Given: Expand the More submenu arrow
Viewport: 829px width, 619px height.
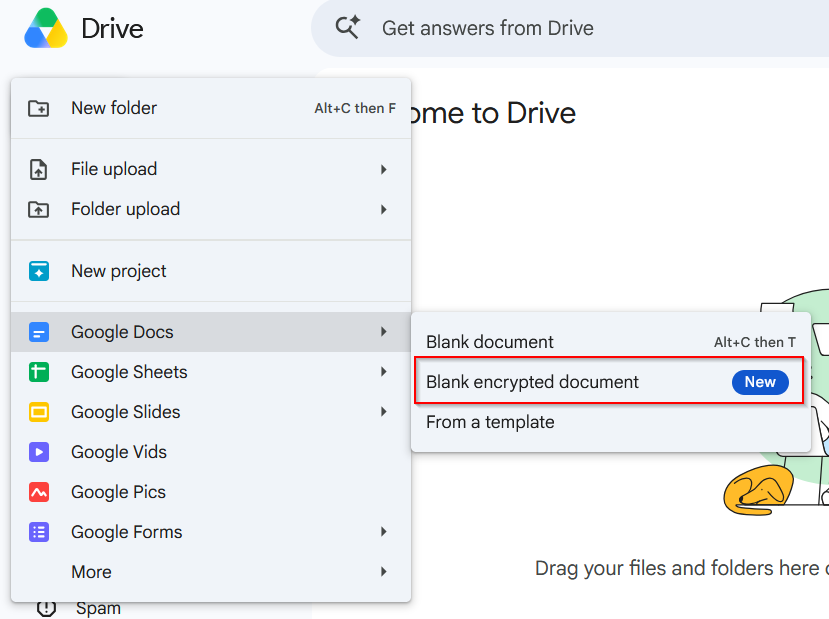Looking at the screenshot, I should tap(384, 572).
